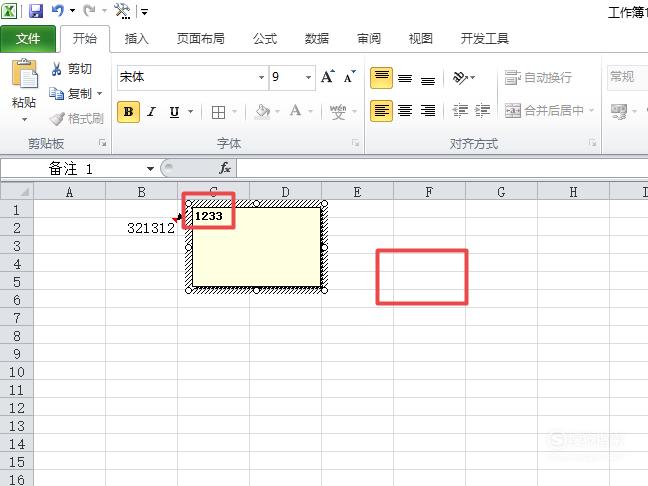Toggle top vertical alignment
Image resolution: width=648 pixels, height=486 pixels.
coord(381,78)
